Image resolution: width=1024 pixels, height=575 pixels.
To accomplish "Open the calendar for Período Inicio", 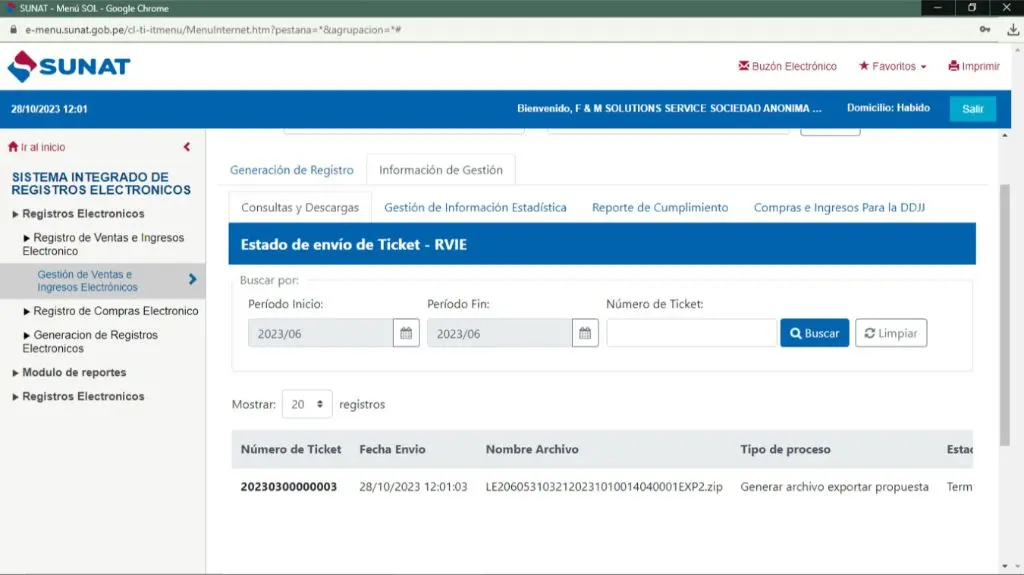I will (406, 333).
